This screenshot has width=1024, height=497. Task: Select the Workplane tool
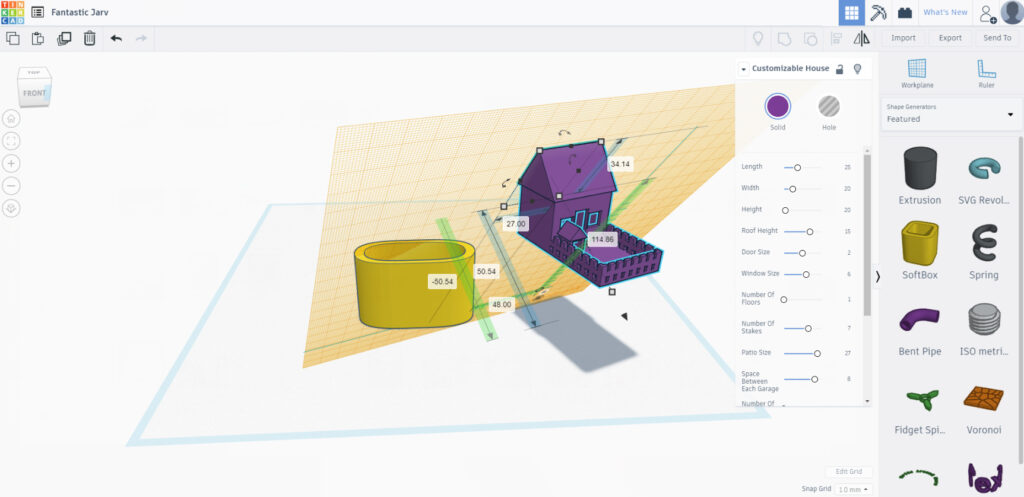tap(917, 73)
